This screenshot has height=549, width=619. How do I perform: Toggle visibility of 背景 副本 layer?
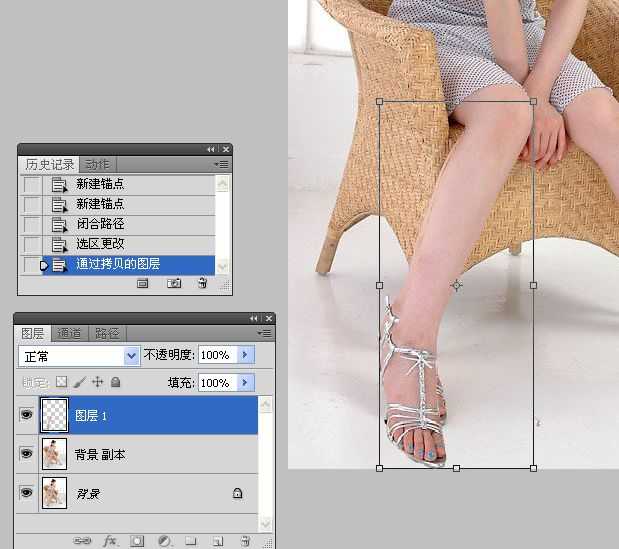point(26,454)
